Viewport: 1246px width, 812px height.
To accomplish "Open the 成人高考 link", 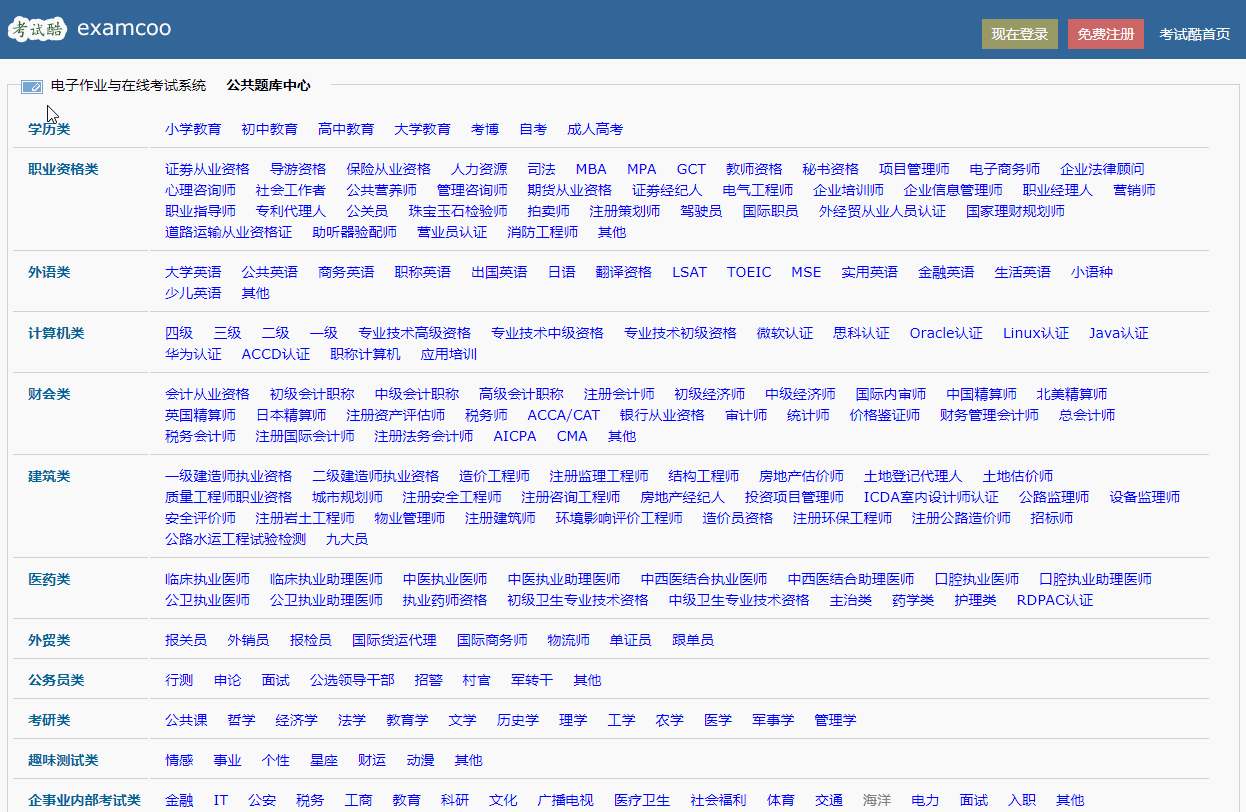I will (595, 129).
